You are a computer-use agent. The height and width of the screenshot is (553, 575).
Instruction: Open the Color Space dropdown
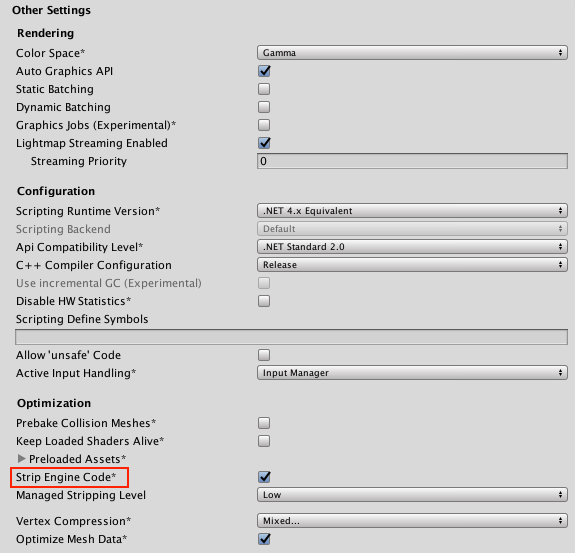click(412, 53)
